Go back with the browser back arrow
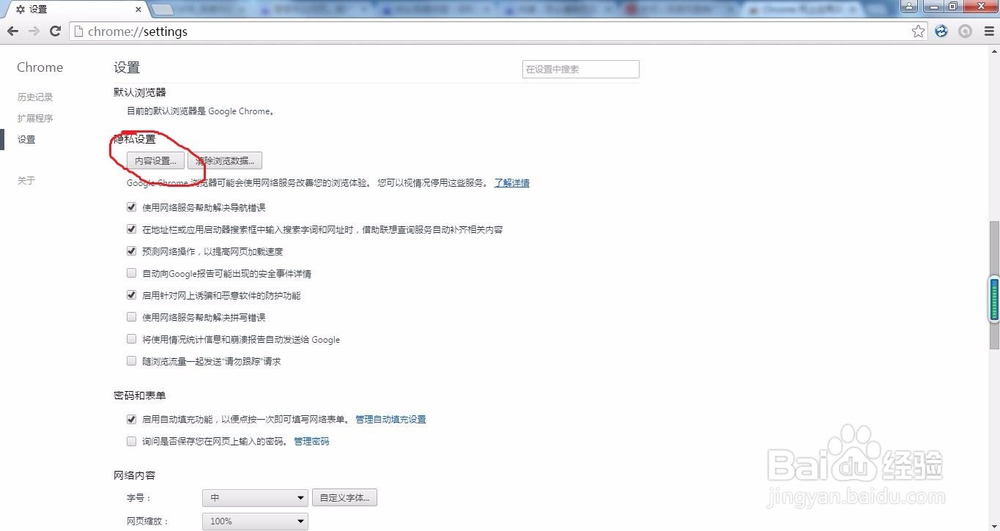1000x531 pixels. pyautogui.click(x=13, y=31)
